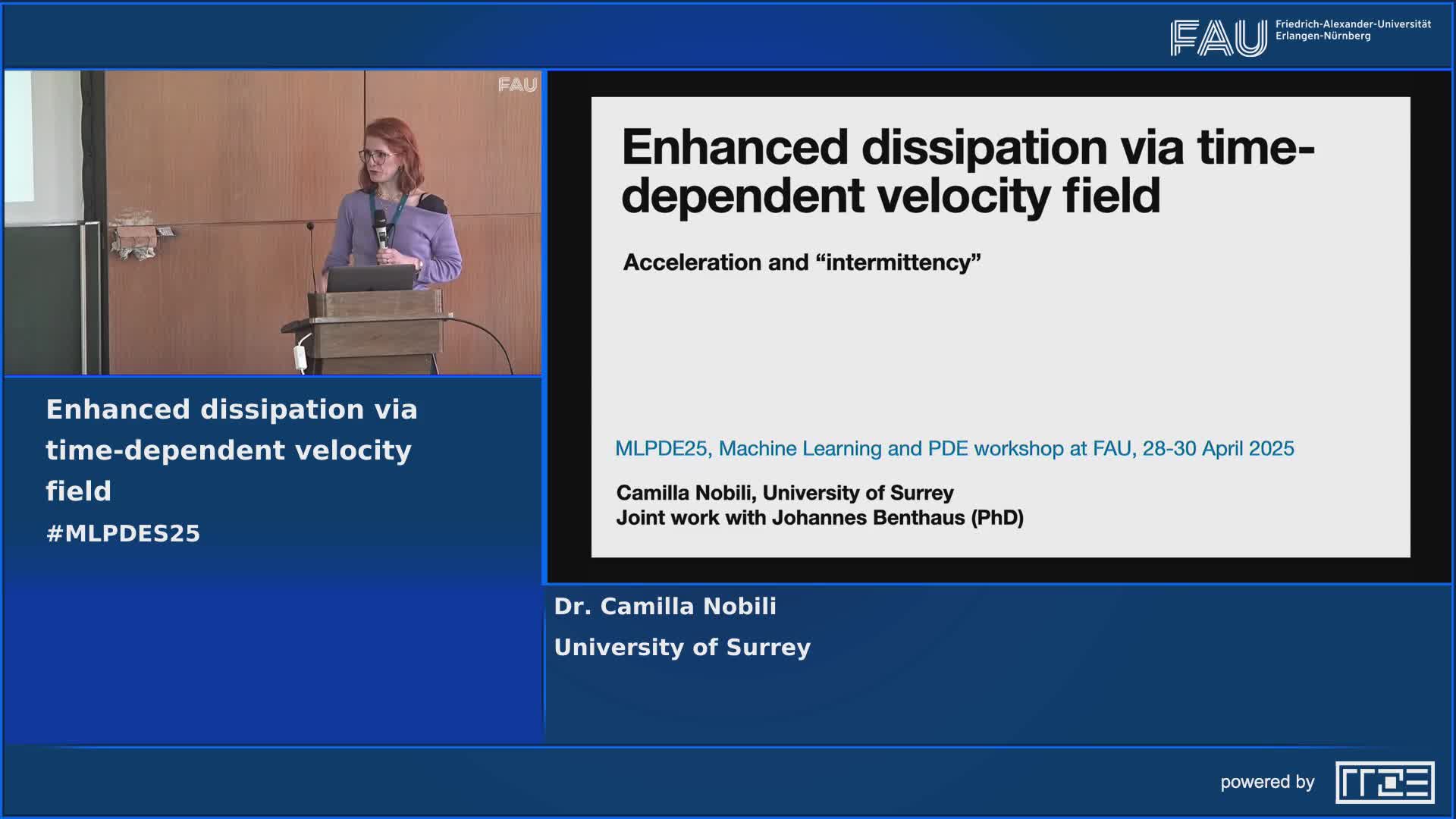Click the blue 'MLPDE25, Machine Learning and PDE workshop' line
Viewport: 1456px width, 819px height.
[954, 448]
